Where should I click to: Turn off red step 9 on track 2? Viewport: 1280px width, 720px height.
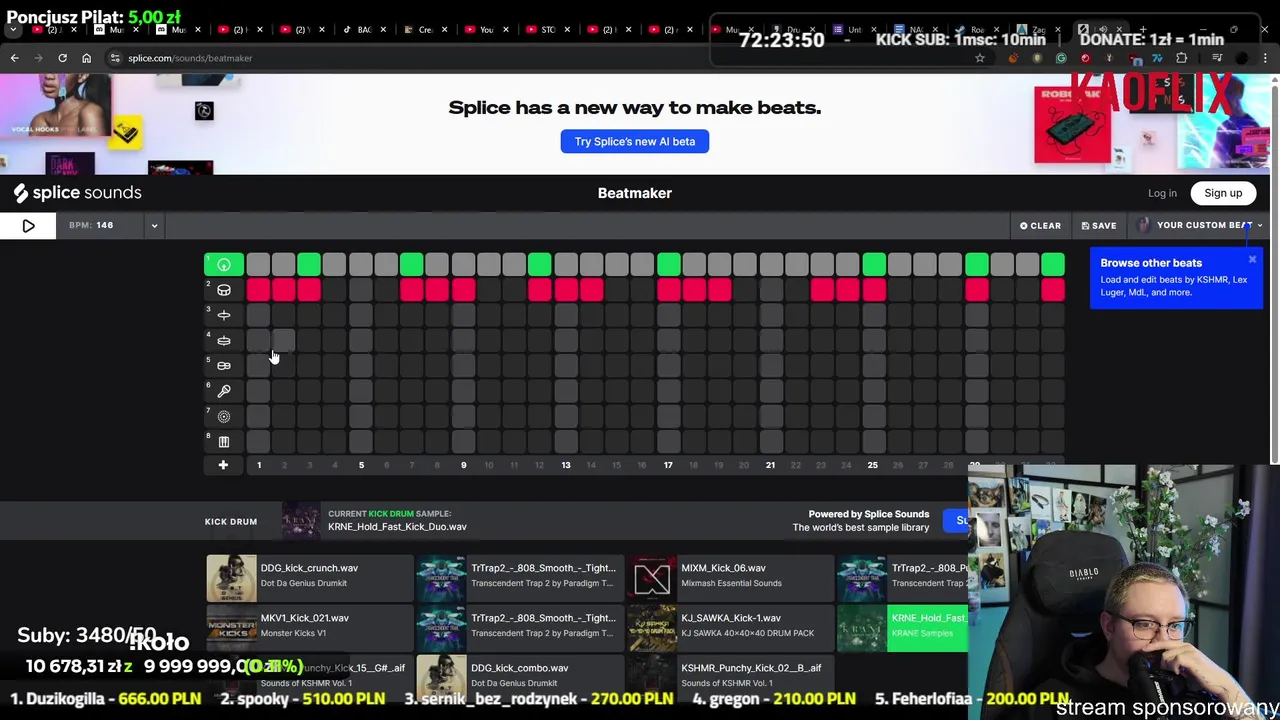463,290
